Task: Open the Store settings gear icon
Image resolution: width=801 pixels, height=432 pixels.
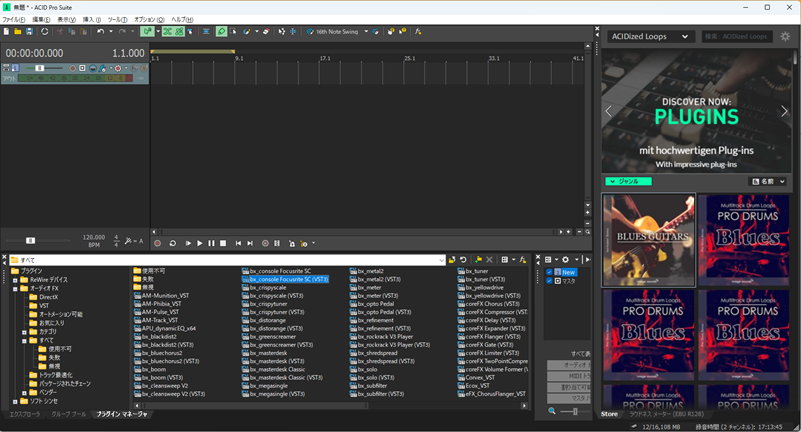Action: click(785, 37)
